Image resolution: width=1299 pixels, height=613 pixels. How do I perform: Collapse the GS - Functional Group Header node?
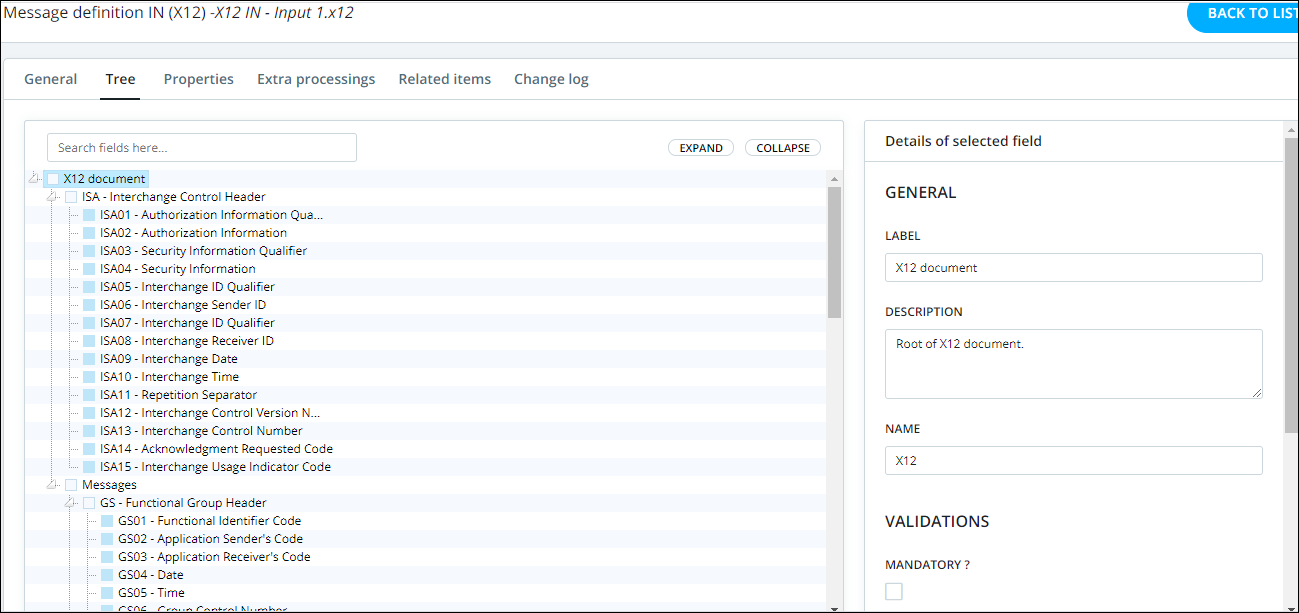click(70, 503)
